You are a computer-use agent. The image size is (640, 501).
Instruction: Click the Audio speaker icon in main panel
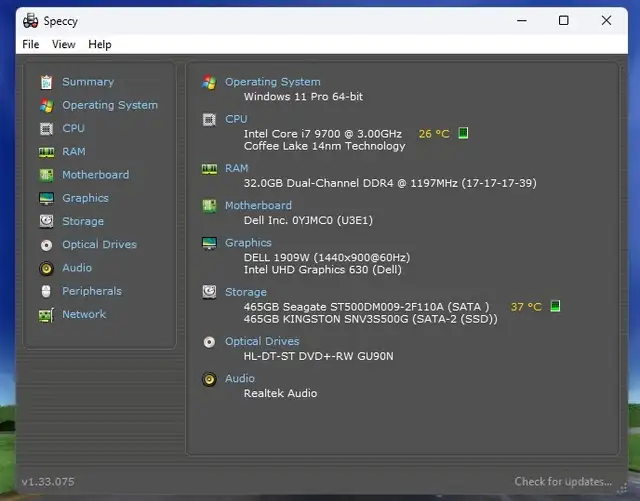[x=209, y=379]
